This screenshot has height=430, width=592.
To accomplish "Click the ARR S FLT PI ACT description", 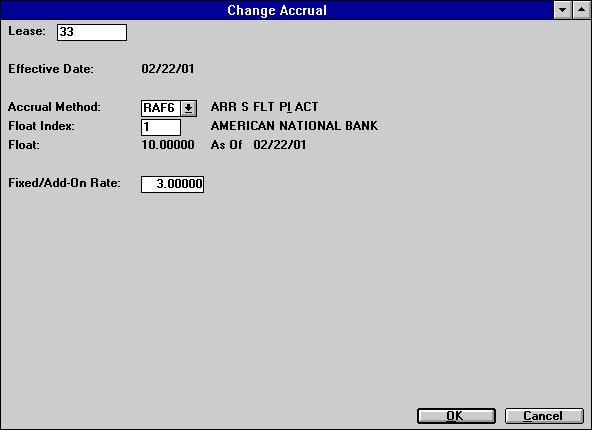I will pos(264,107).
